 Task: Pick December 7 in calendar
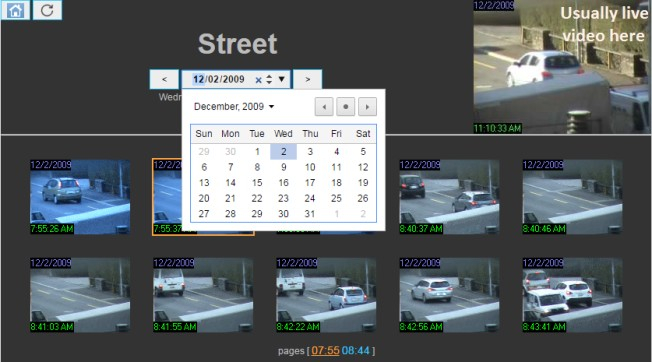tap(230, 167)
